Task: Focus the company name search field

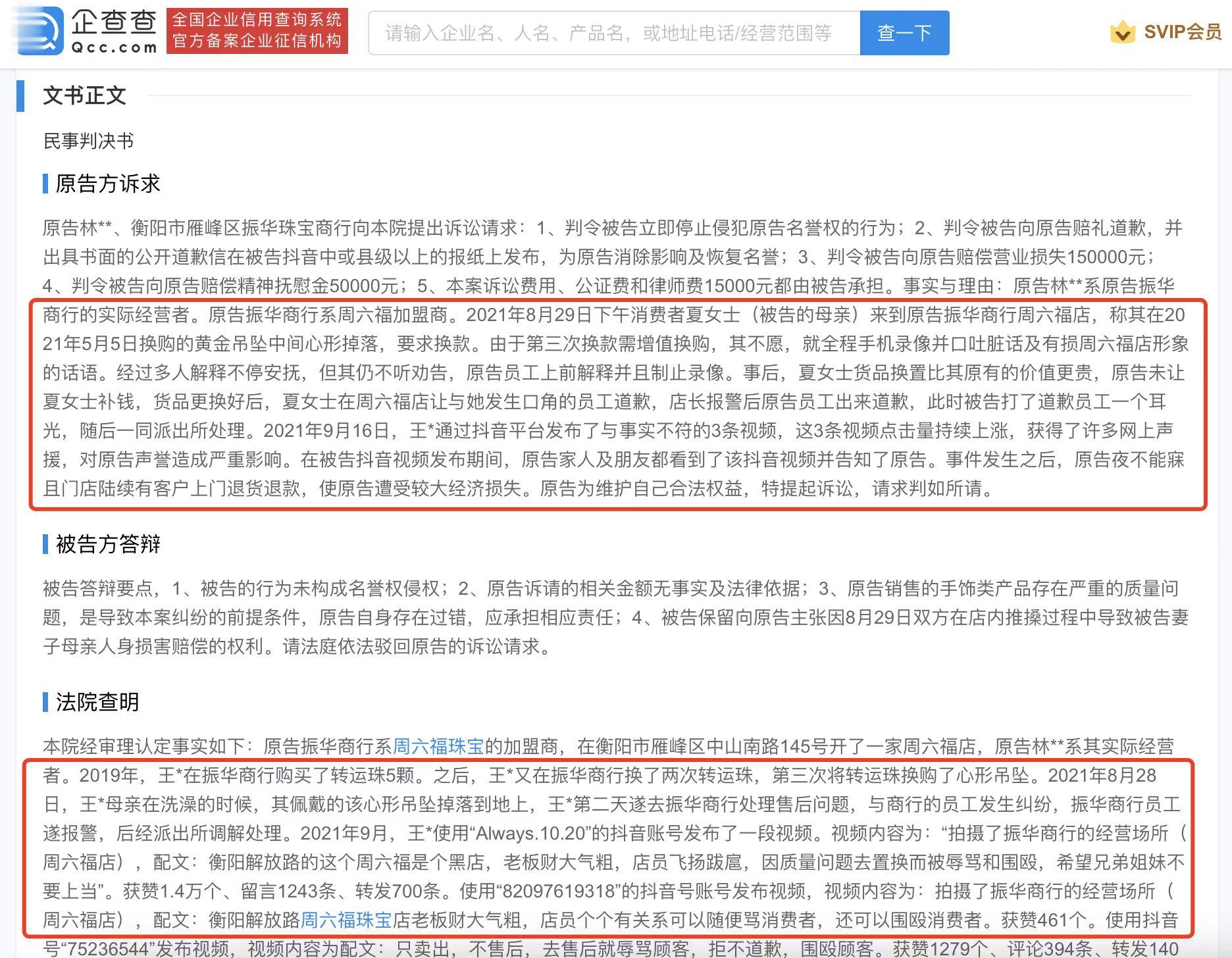Action: (x=614, y=33)
